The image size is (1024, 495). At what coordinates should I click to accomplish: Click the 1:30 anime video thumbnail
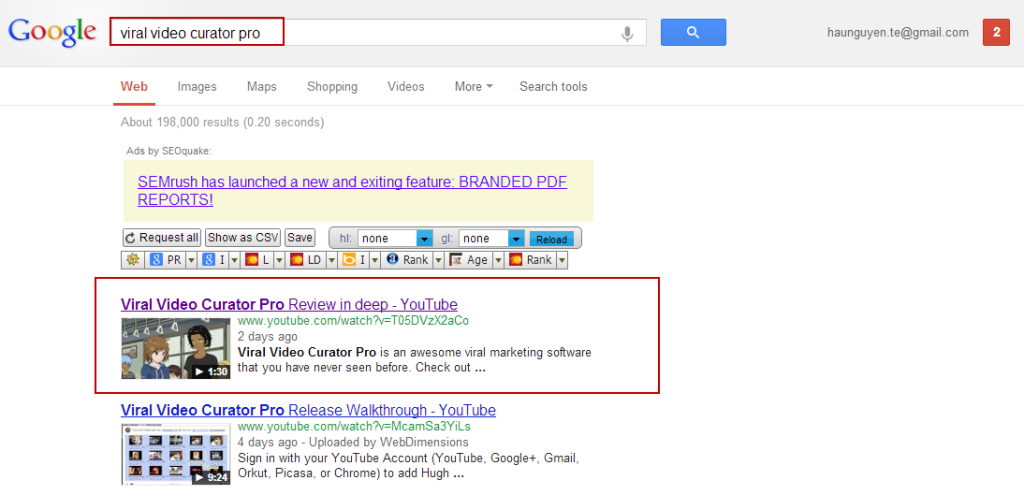pos(176,348)
